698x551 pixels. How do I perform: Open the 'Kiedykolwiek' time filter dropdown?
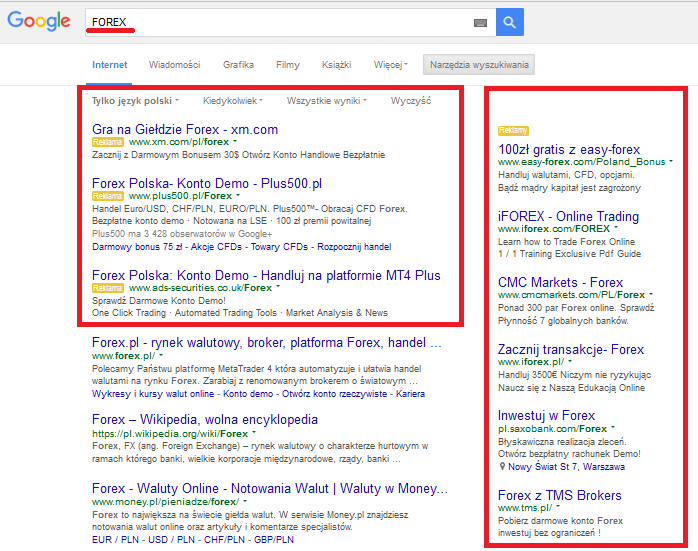232,101
